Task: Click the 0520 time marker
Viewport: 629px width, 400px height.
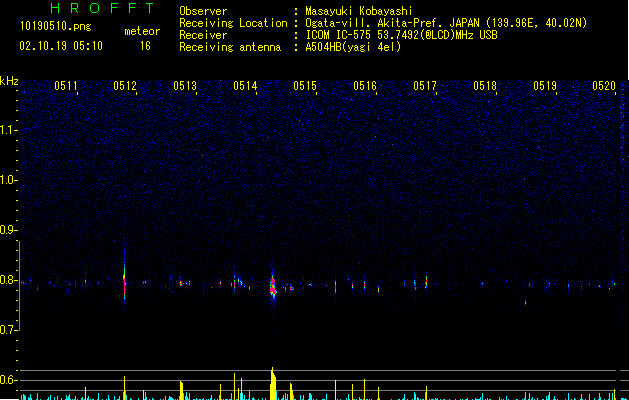Action: (x=604, y=86)
